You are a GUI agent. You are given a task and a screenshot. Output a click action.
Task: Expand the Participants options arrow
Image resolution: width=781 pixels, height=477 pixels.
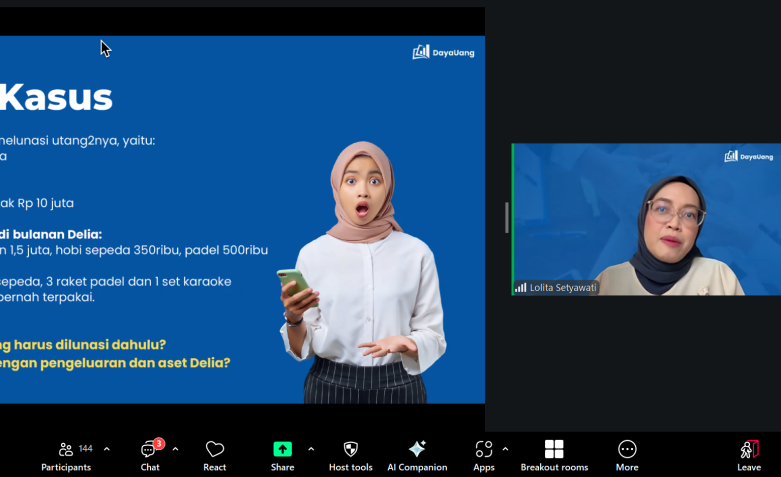tap(107, 449)
